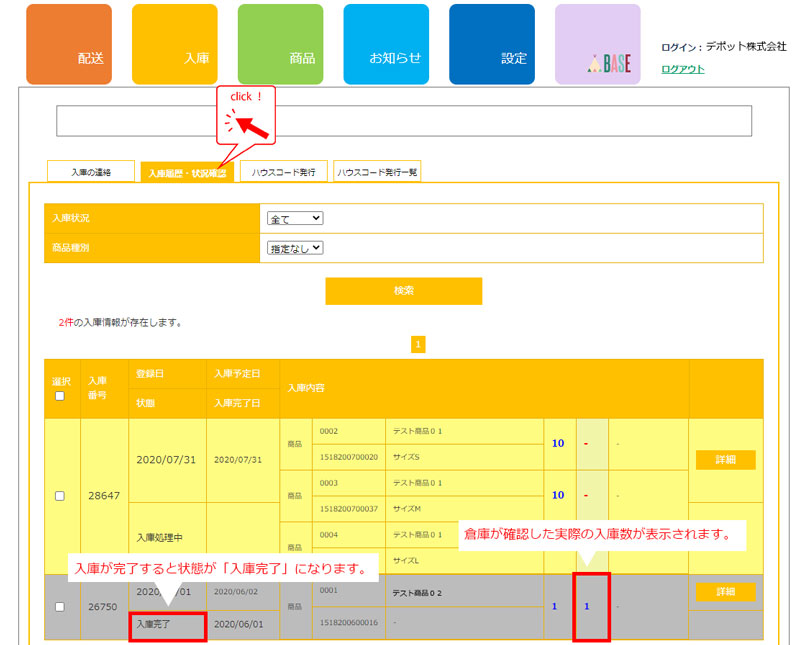Switch to the ハウスコード発行 tab
Screen dimensions: 800x645
pyautogui.click(x=284, y=172)
